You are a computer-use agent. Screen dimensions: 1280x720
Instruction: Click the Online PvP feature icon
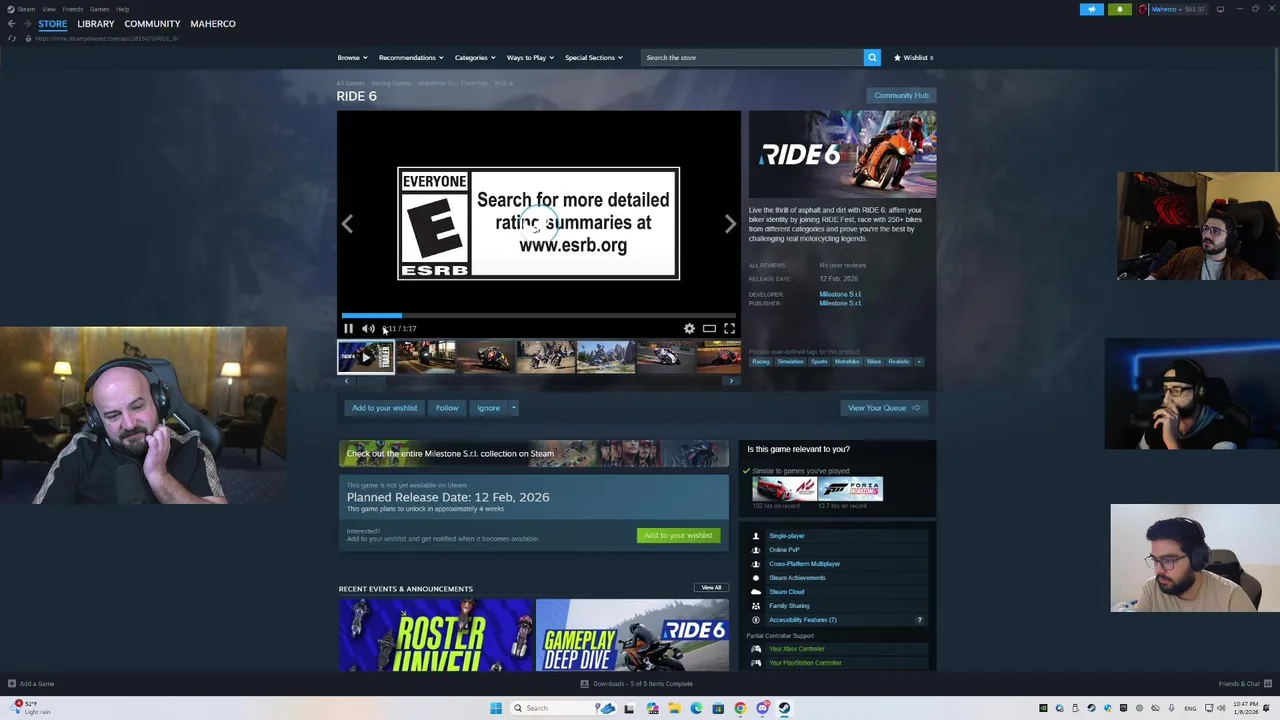756,550
